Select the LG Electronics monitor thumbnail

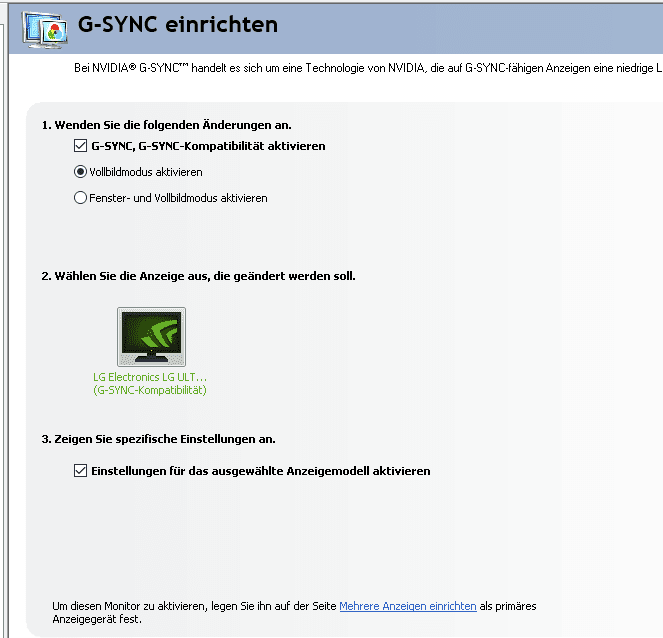pyautogui.click(x=151, y=337)
